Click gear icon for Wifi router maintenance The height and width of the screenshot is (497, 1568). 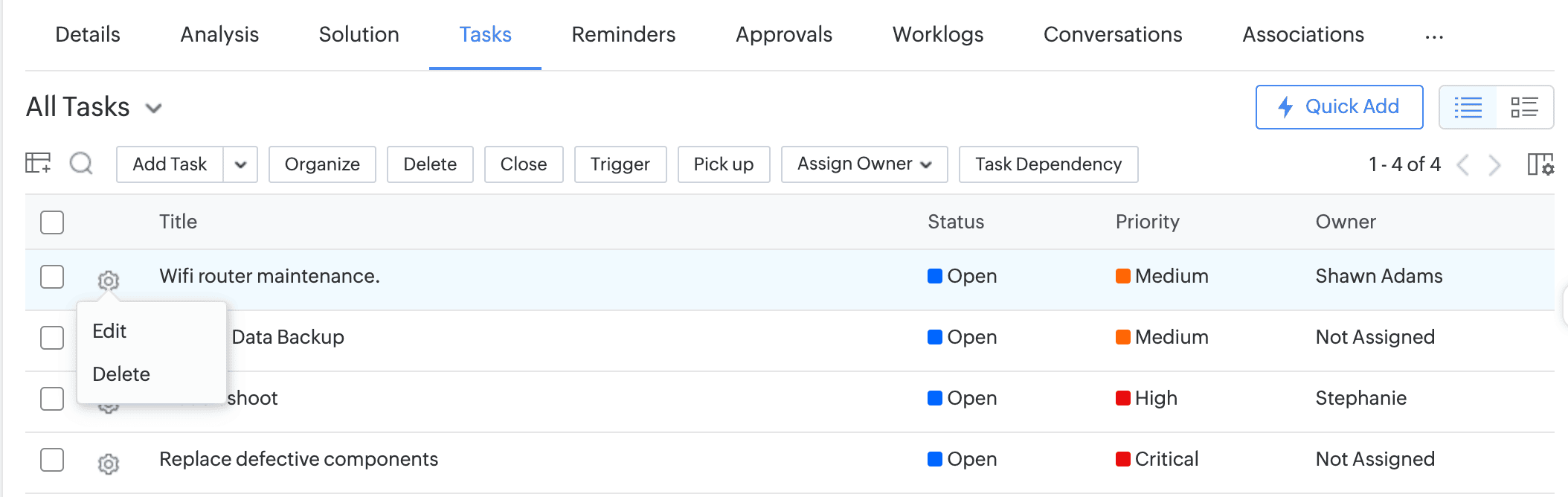tap(109, 280)
